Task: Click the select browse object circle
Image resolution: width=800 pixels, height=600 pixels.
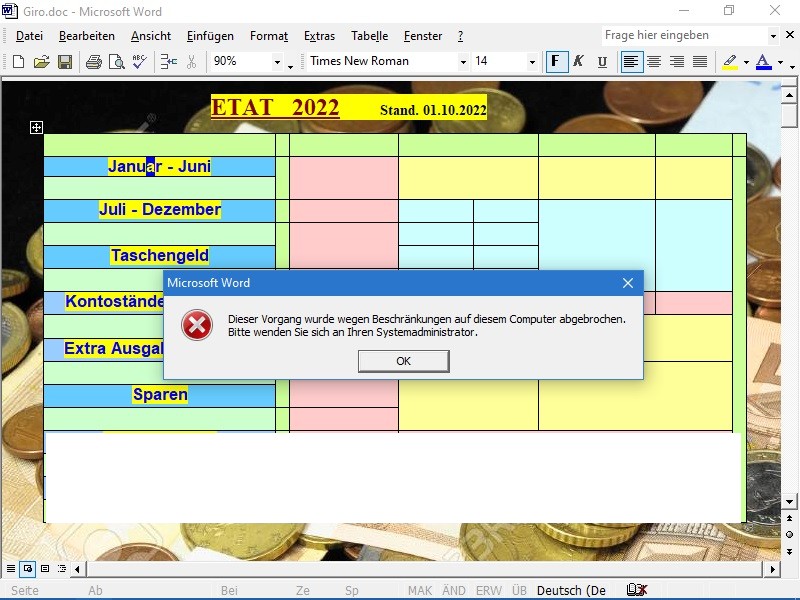Action: [x=789, y=535]
